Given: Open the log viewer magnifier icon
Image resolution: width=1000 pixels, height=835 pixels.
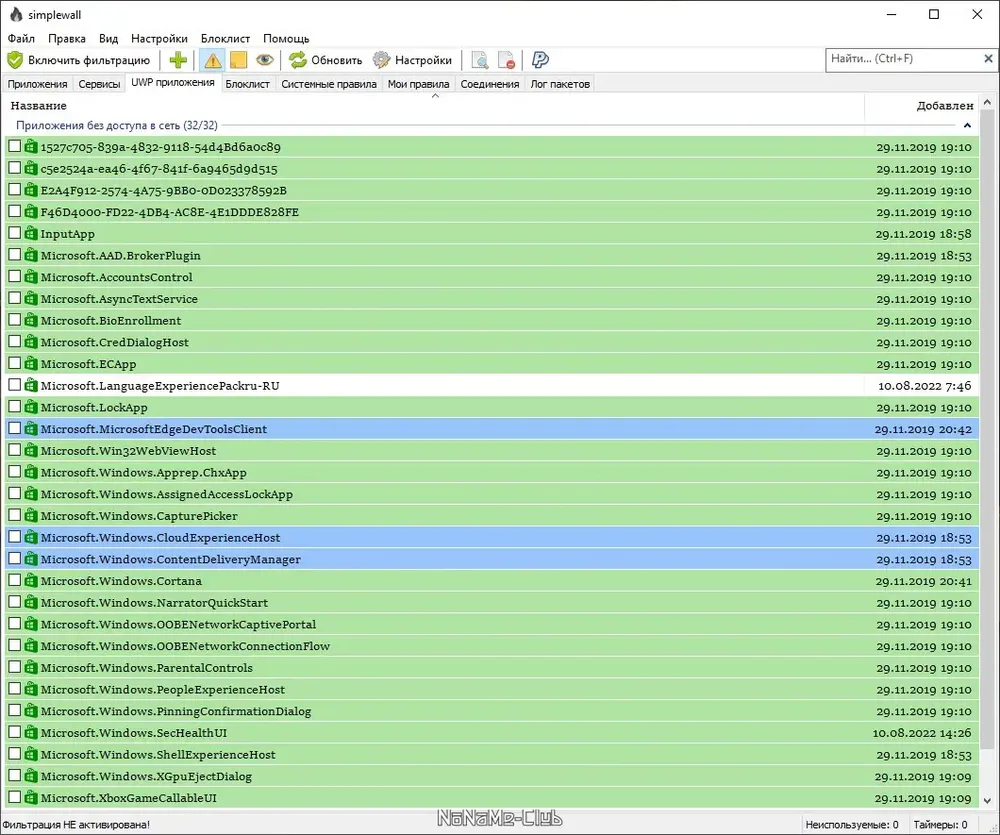Looking at the screenshot, I should (480, 60).
